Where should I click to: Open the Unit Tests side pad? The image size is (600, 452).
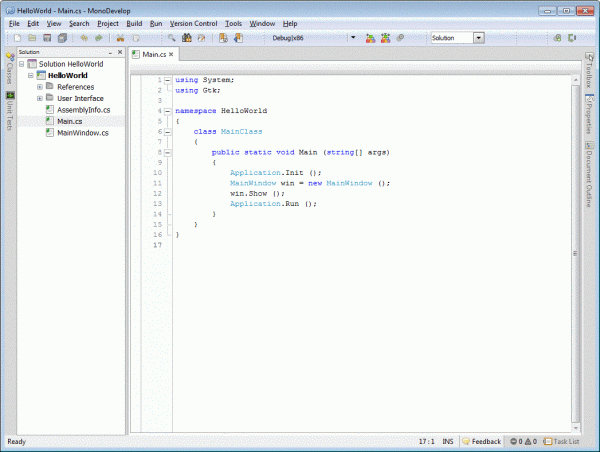click(10, 111)
